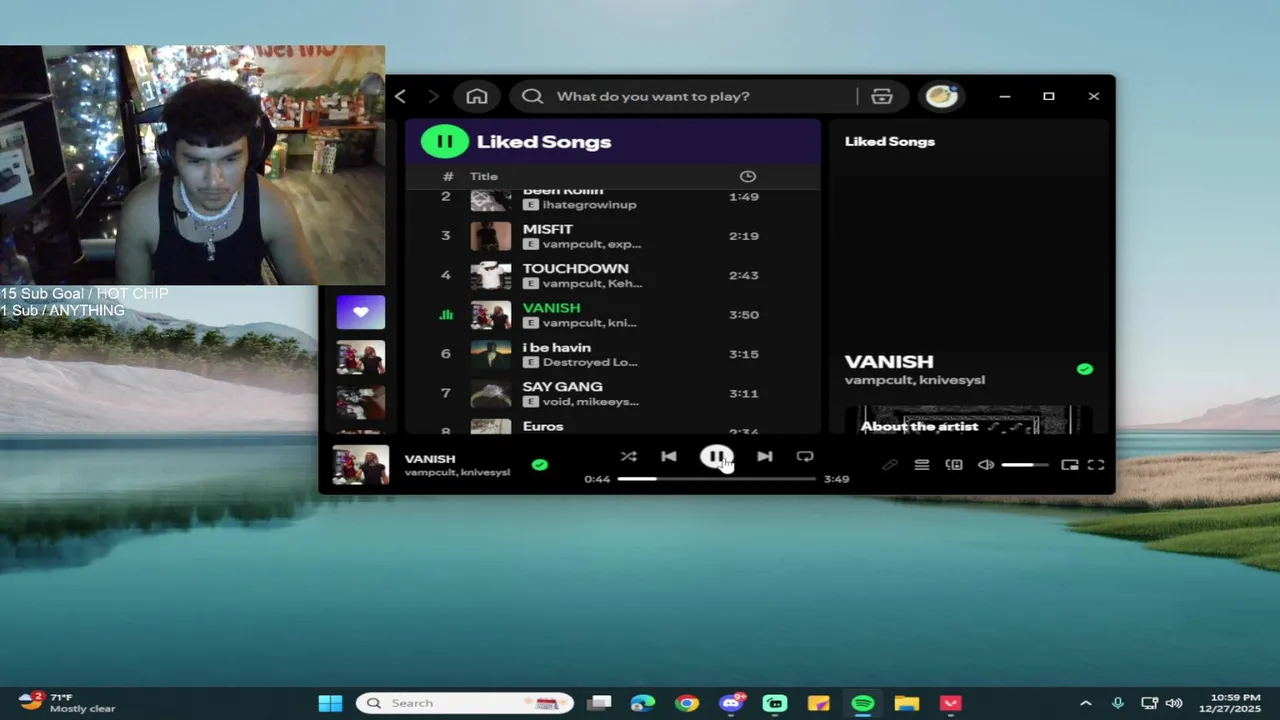The height and width of the screenshot is (720, 1280).
Task: Open the profile avatar menu
Action: tap(941, 96)
